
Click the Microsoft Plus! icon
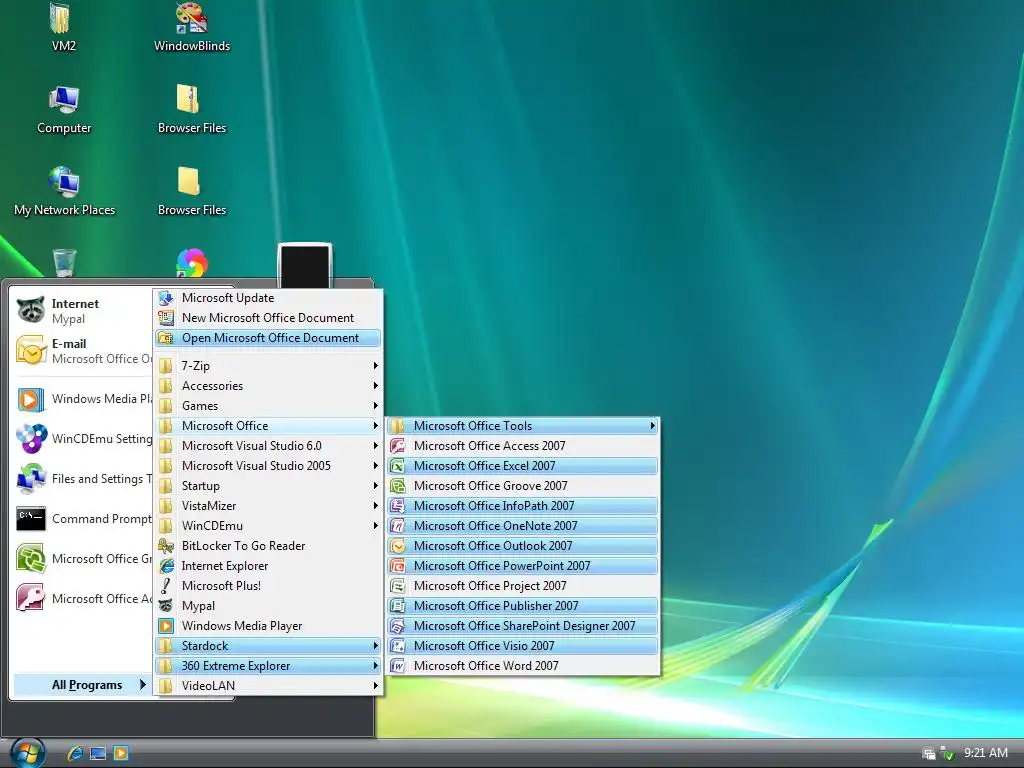pos(166,586)
